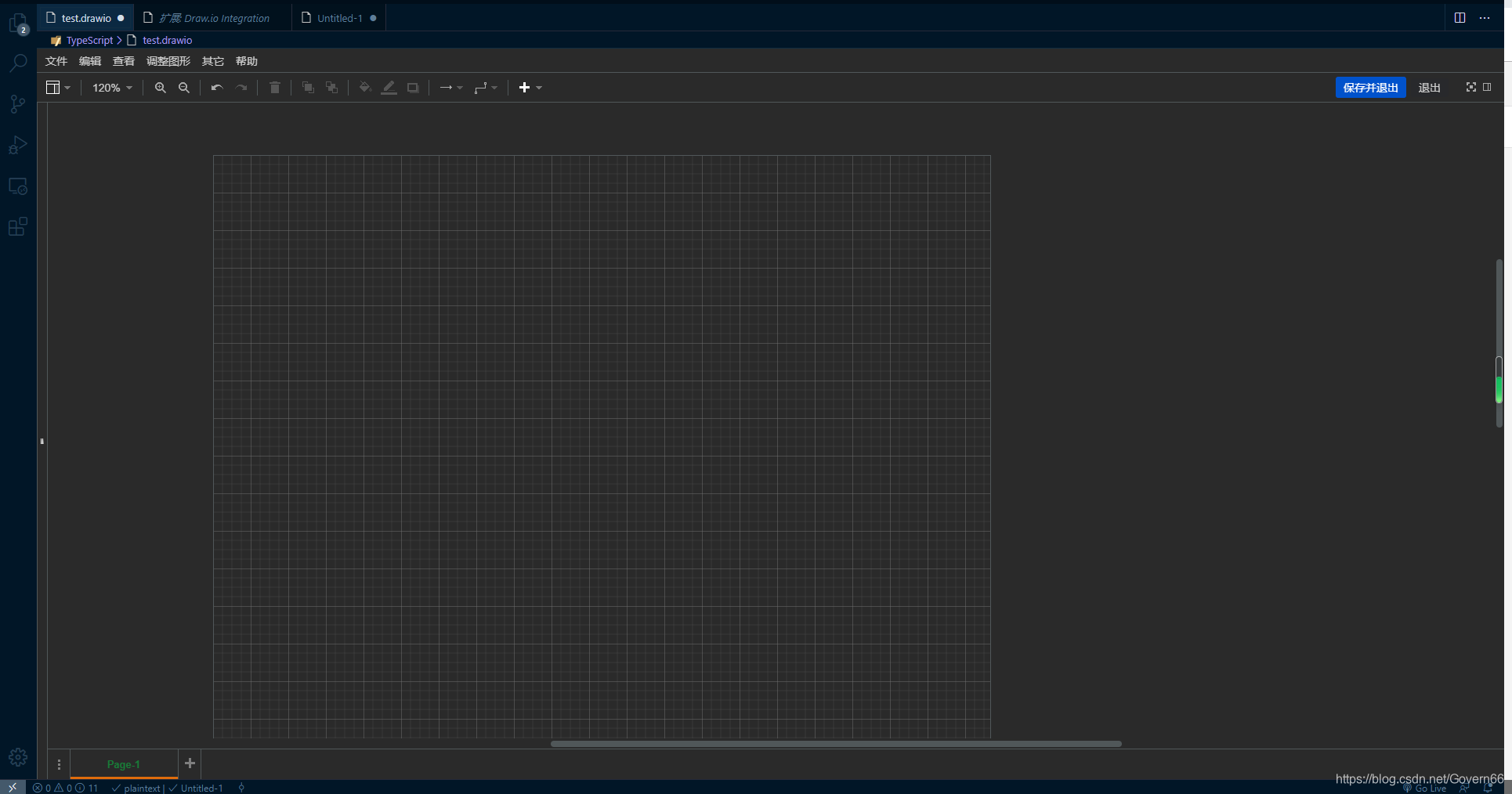
Task: Open the Manage gear at sidebar bottom
Action: pos(18,757)
